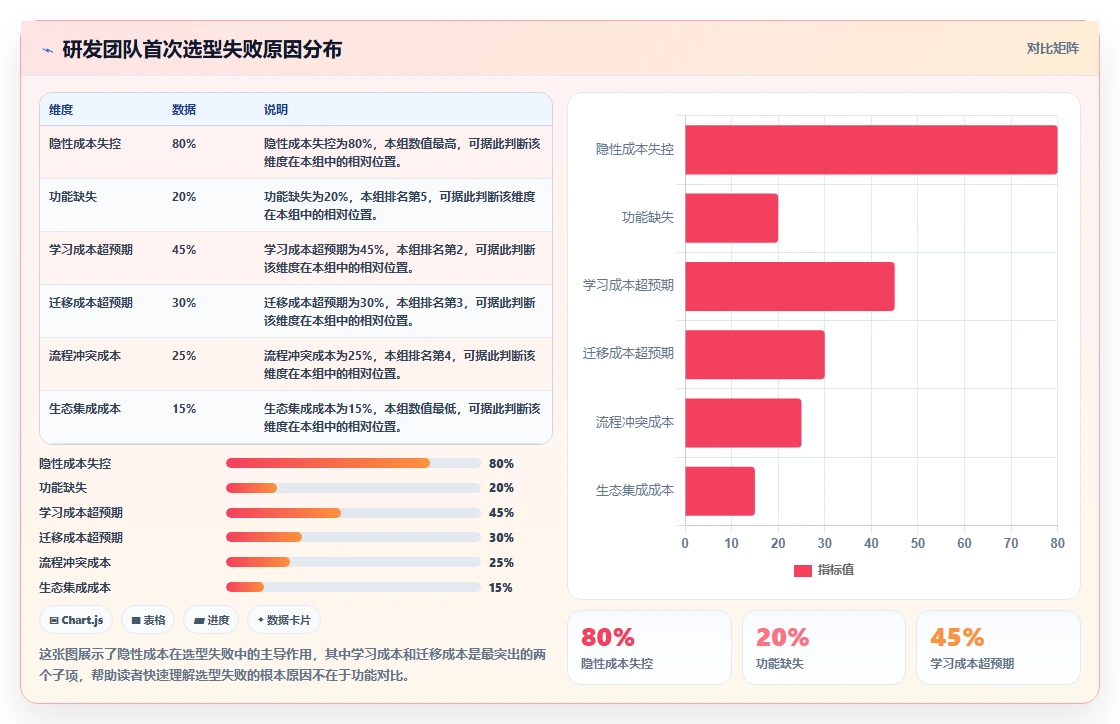Click the 功能缺失 chart axis label

(x=648, y=217)
